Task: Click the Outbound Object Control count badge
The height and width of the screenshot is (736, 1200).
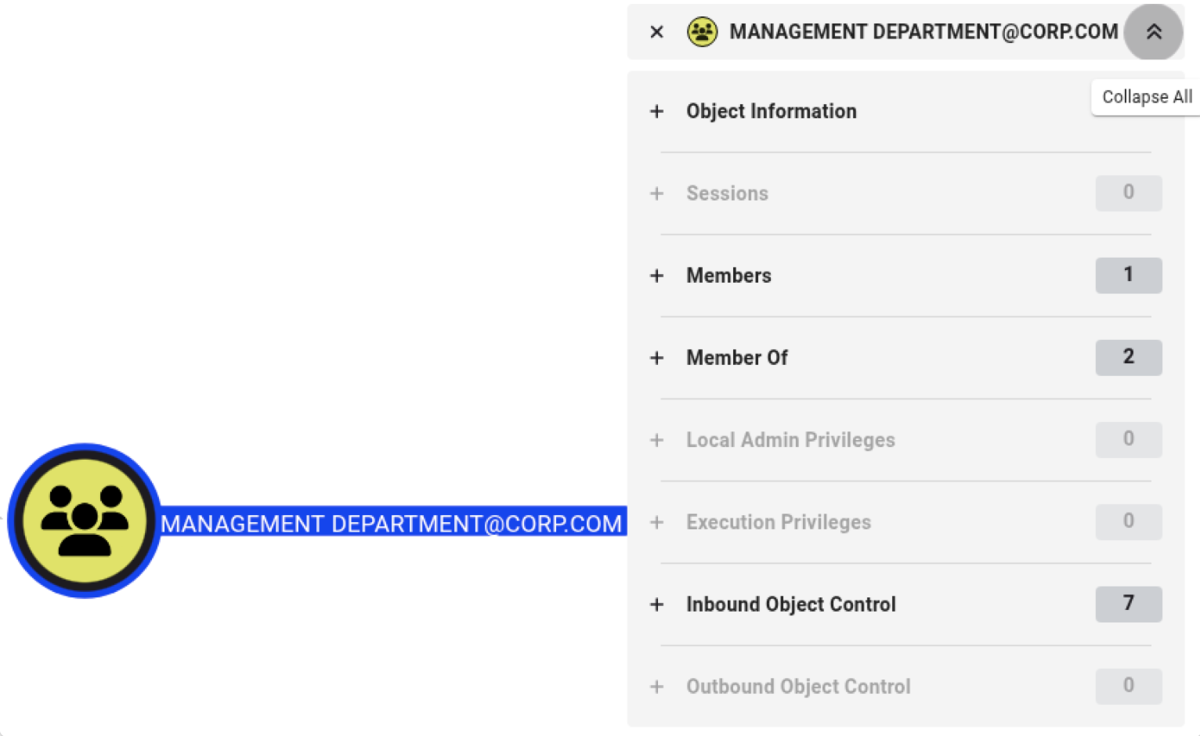Action: (1129, 686)
